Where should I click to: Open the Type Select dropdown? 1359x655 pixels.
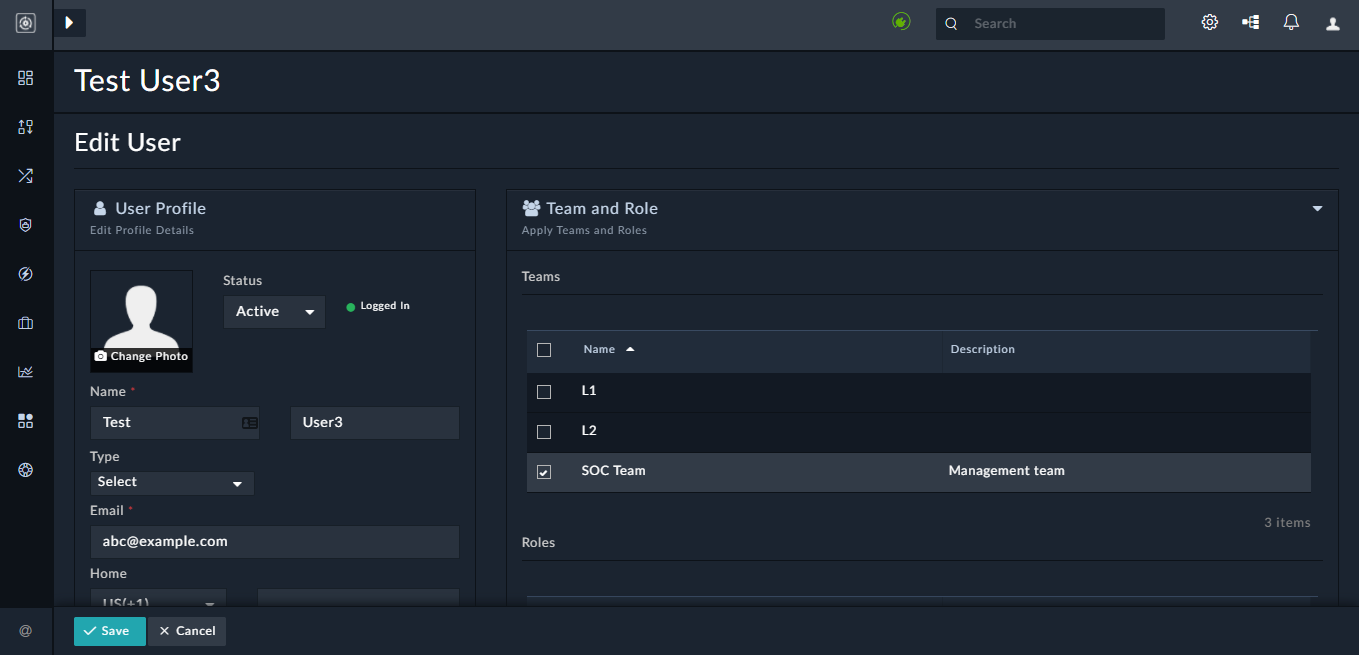pos(171,483)
